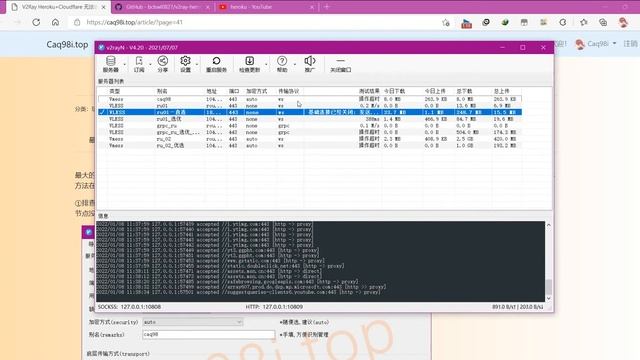Sort server list by Alias (别名) column
Viewport: 640px width, 360px height.
coord(162,91)
